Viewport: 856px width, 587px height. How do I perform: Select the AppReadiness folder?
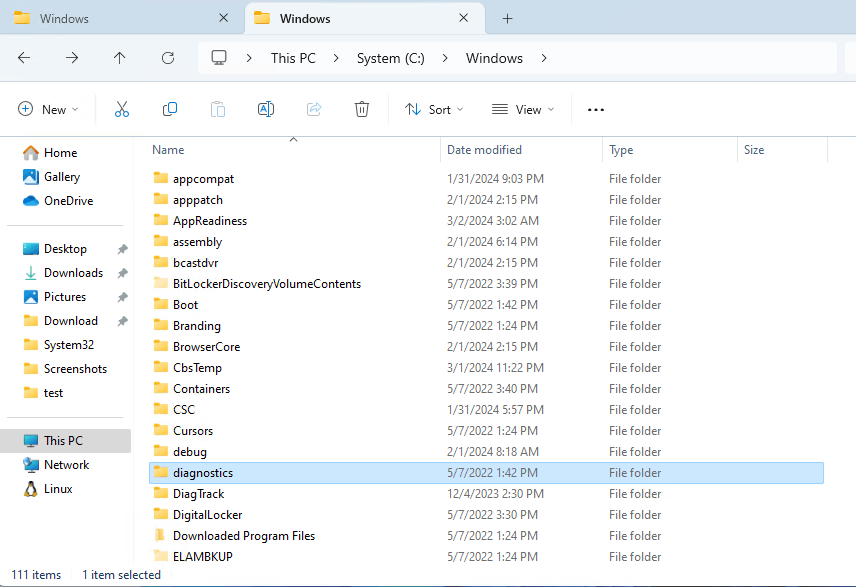486,221
